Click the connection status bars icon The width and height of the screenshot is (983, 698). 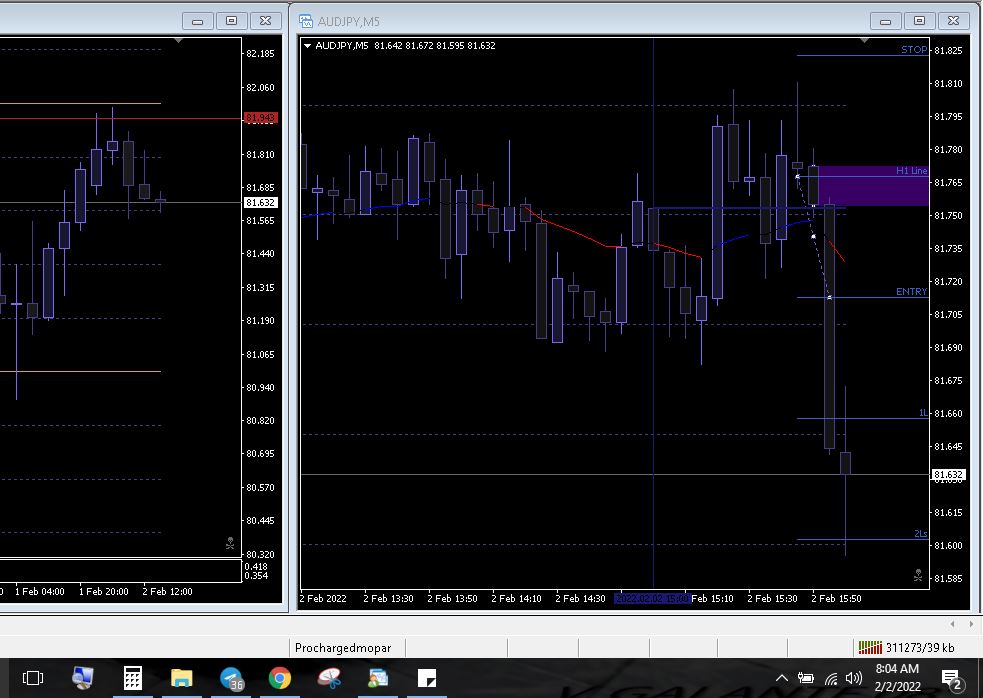[x=870, y=647]
